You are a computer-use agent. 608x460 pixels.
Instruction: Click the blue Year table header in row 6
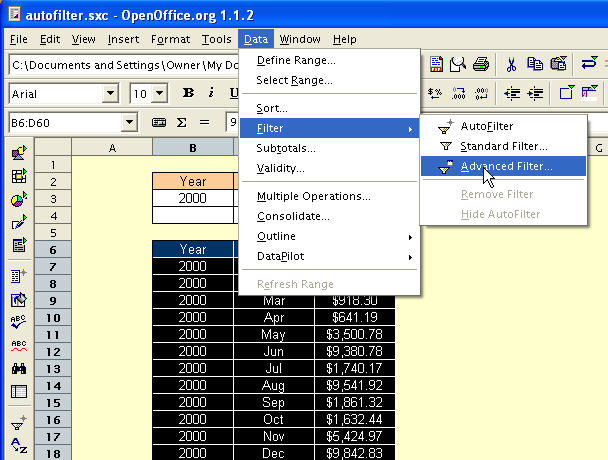coord(193,249)
